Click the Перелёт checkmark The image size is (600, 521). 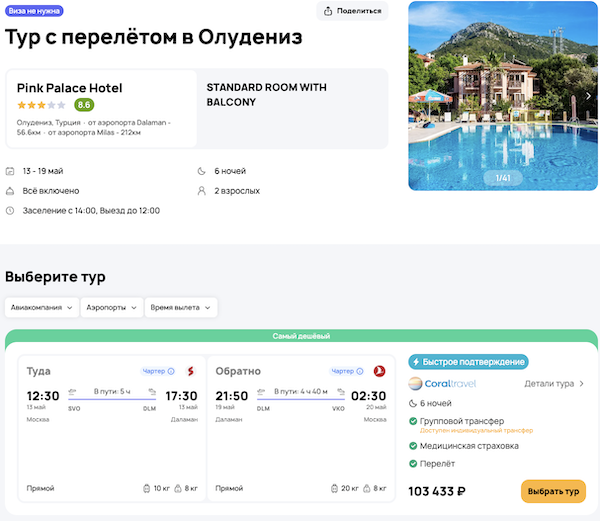pos(413,464)
